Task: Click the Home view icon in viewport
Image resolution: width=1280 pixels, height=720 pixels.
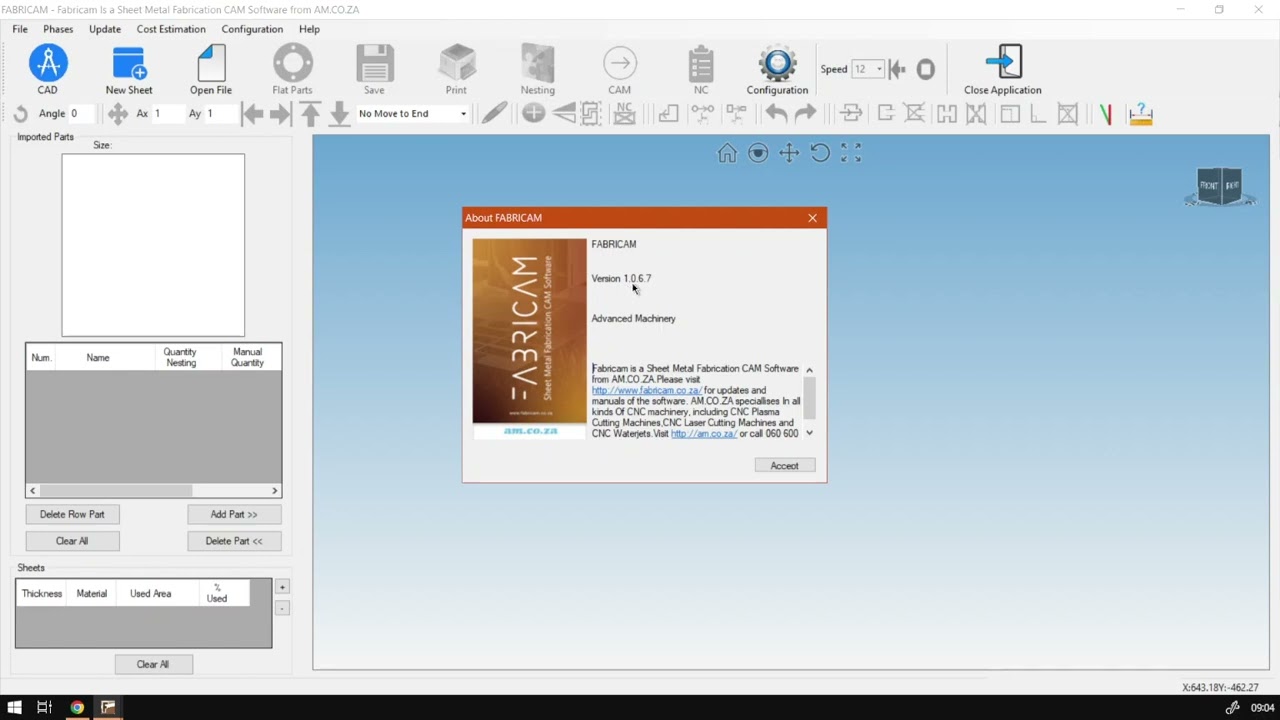Action: [x=727, y=153]
